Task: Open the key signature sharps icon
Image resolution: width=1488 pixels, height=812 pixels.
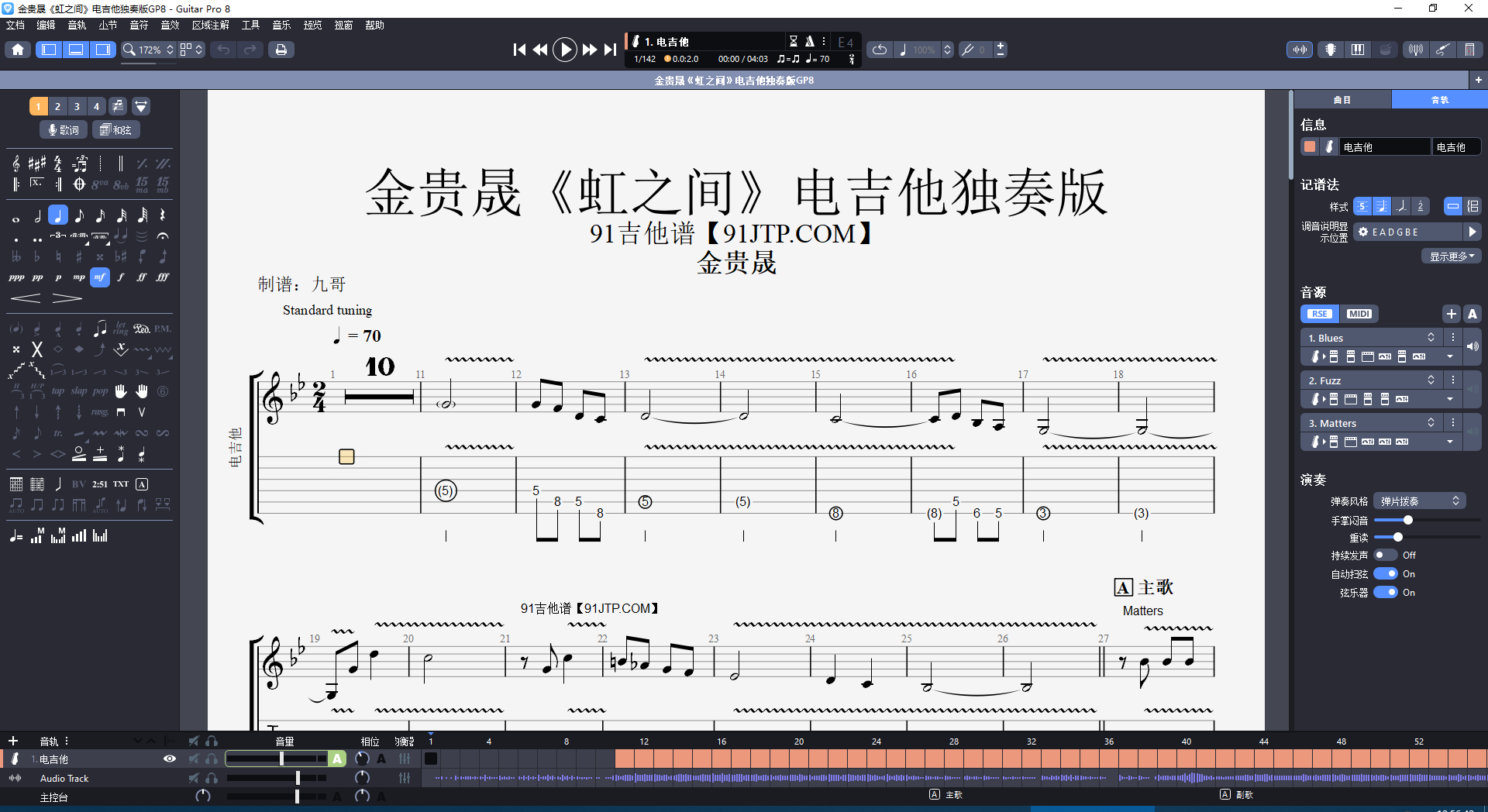Action: [x=37, y=163]
